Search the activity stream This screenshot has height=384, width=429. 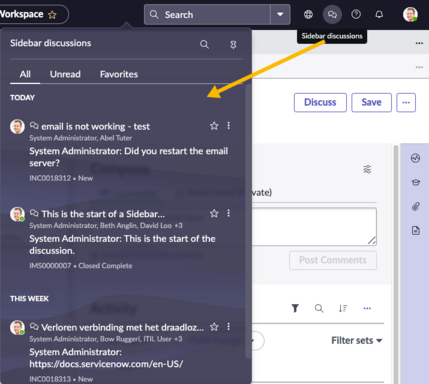pyautogui.click(x=319, y=308)
